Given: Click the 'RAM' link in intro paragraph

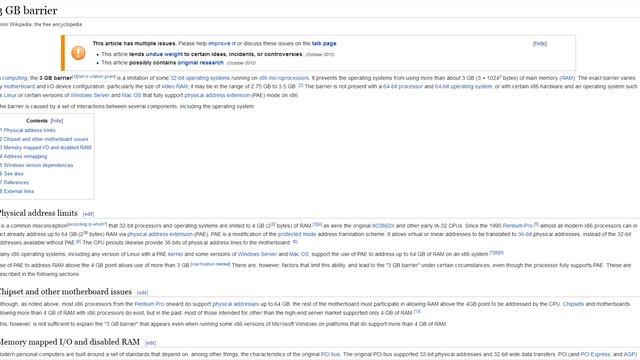Looking at the screenshot, I should click(567, 78).
